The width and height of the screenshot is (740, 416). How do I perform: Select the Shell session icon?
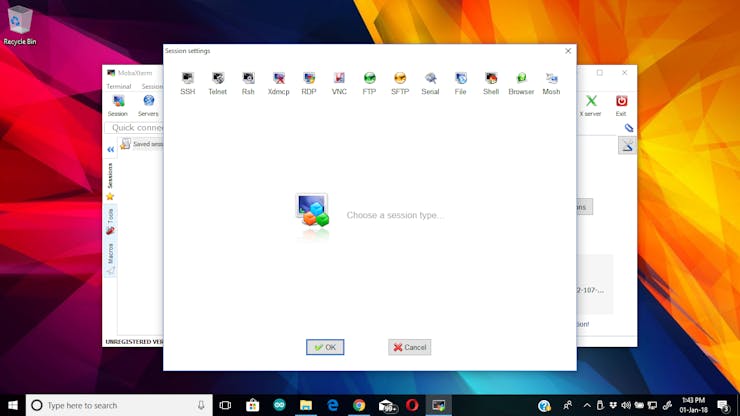coord(491,83)
